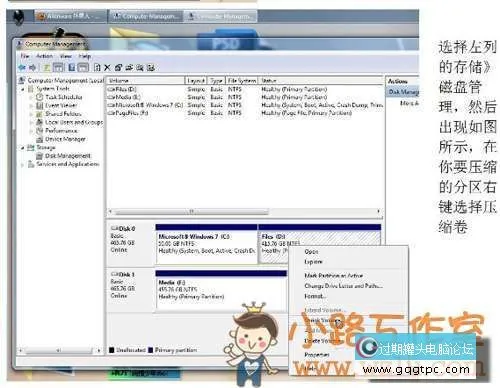The height and width of the screenshot is (388, 500).
Task: Click the Disk 1 drive icon
Action: [x=115, y=274]
